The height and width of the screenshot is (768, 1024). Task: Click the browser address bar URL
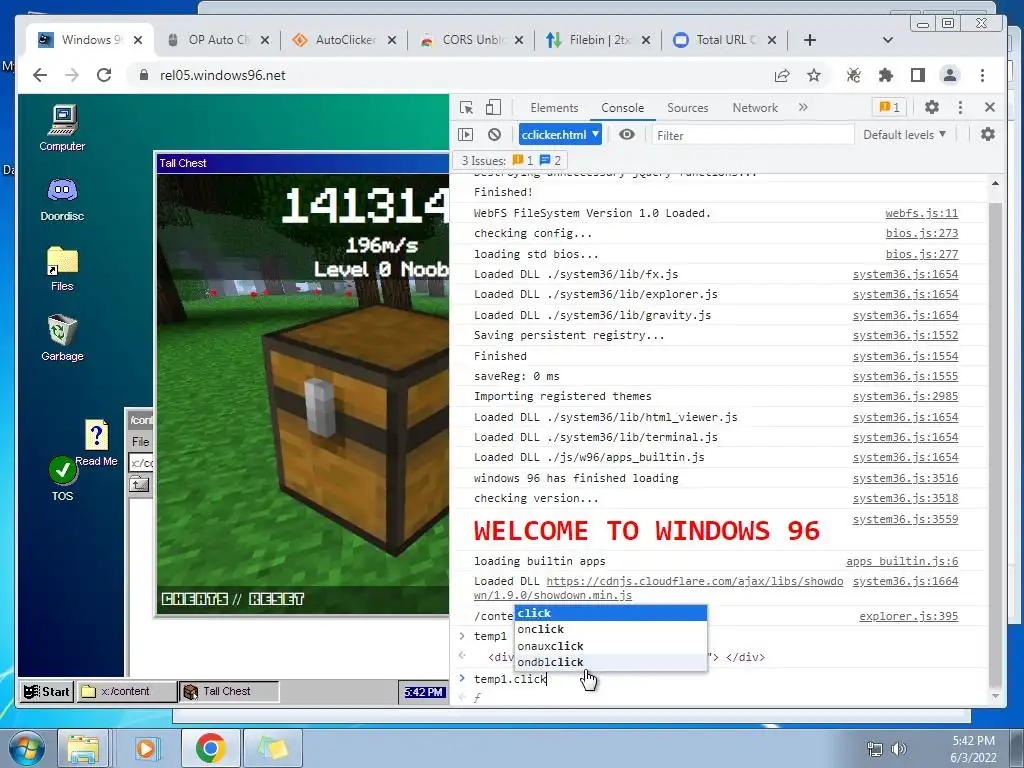point(223,75)
